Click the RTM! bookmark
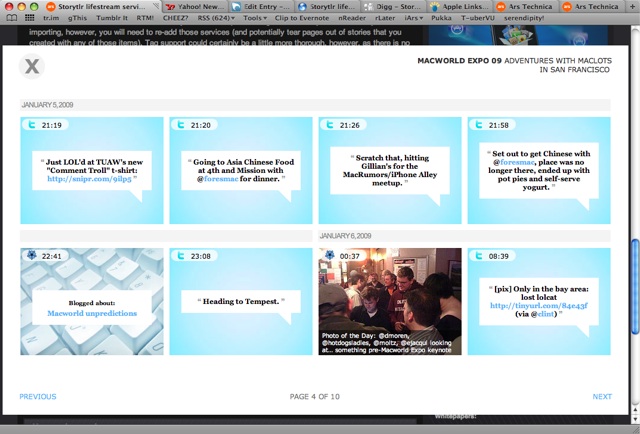Viewport: 640px width, 434px height. 145,18
